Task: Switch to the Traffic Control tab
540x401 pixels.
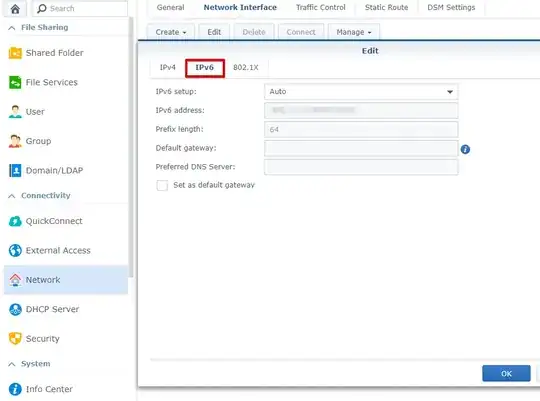Action: 321,8
